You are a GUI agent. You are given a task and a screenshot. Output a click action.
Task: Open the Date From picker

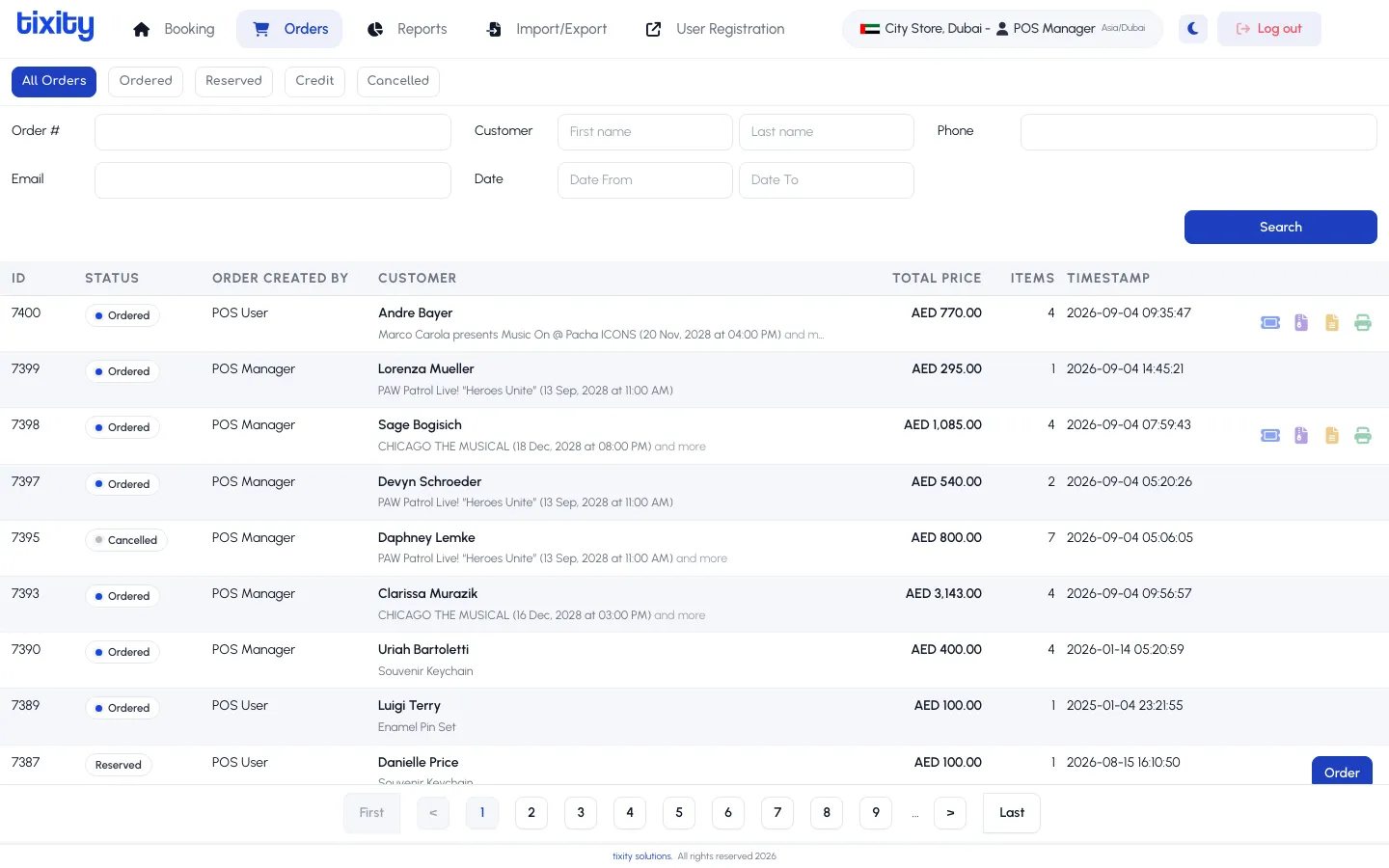[x=645, y=180]
